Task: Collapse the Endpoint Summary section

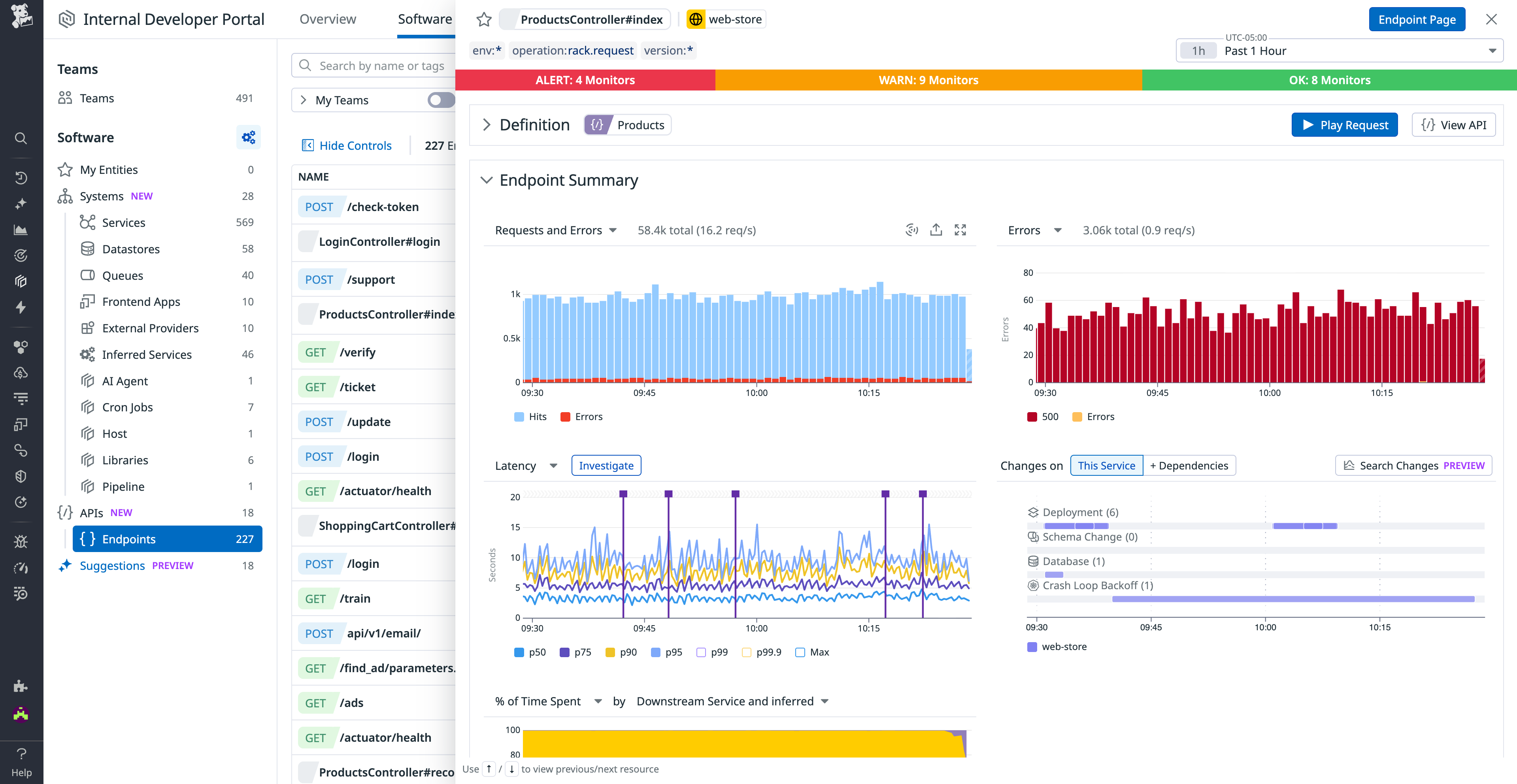Action: tap(487, 180)
